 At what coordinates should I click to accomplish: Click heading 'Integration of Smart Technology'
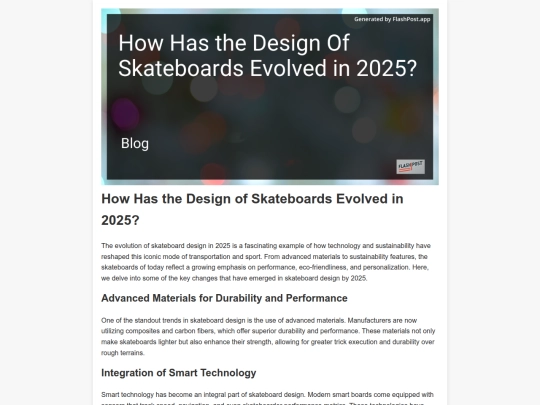tap(178, 373)
